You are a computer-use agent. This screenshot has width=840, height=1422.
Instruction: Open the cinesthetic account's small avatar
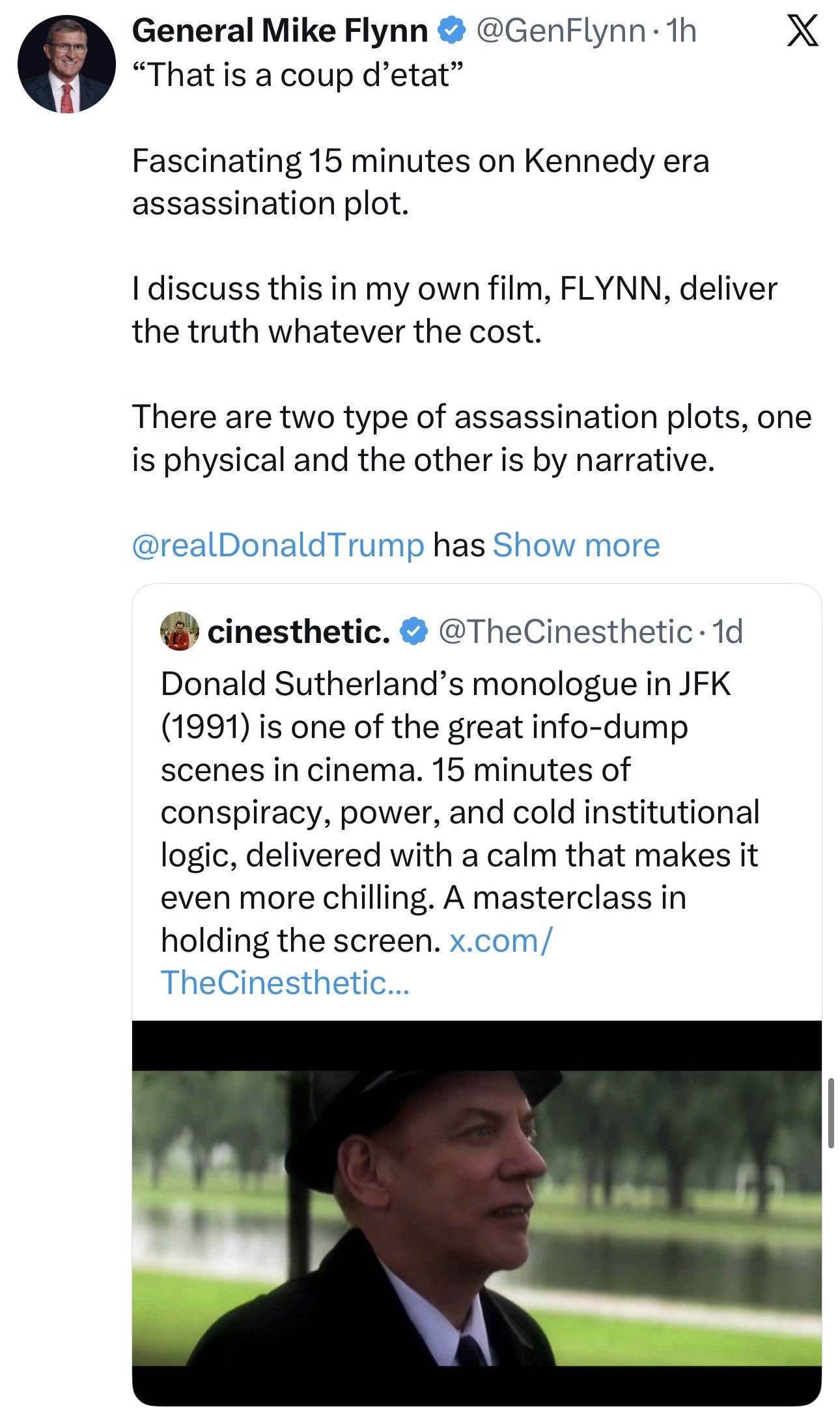(x=179, y=631)
